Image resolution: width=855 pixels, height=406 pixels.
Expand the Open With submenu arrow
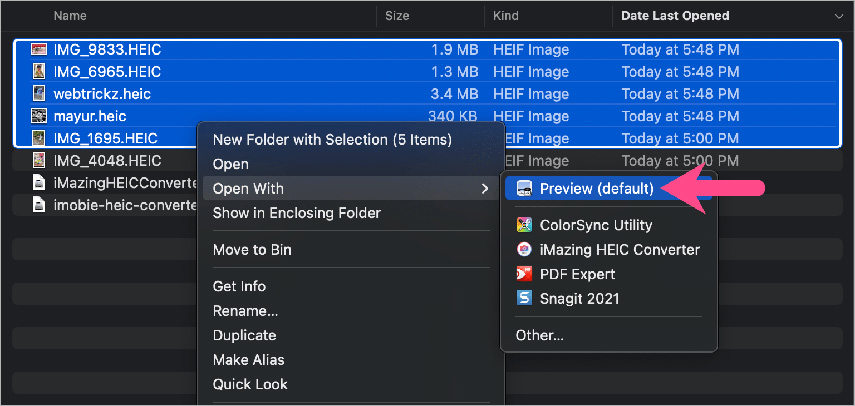click(485, 188)
